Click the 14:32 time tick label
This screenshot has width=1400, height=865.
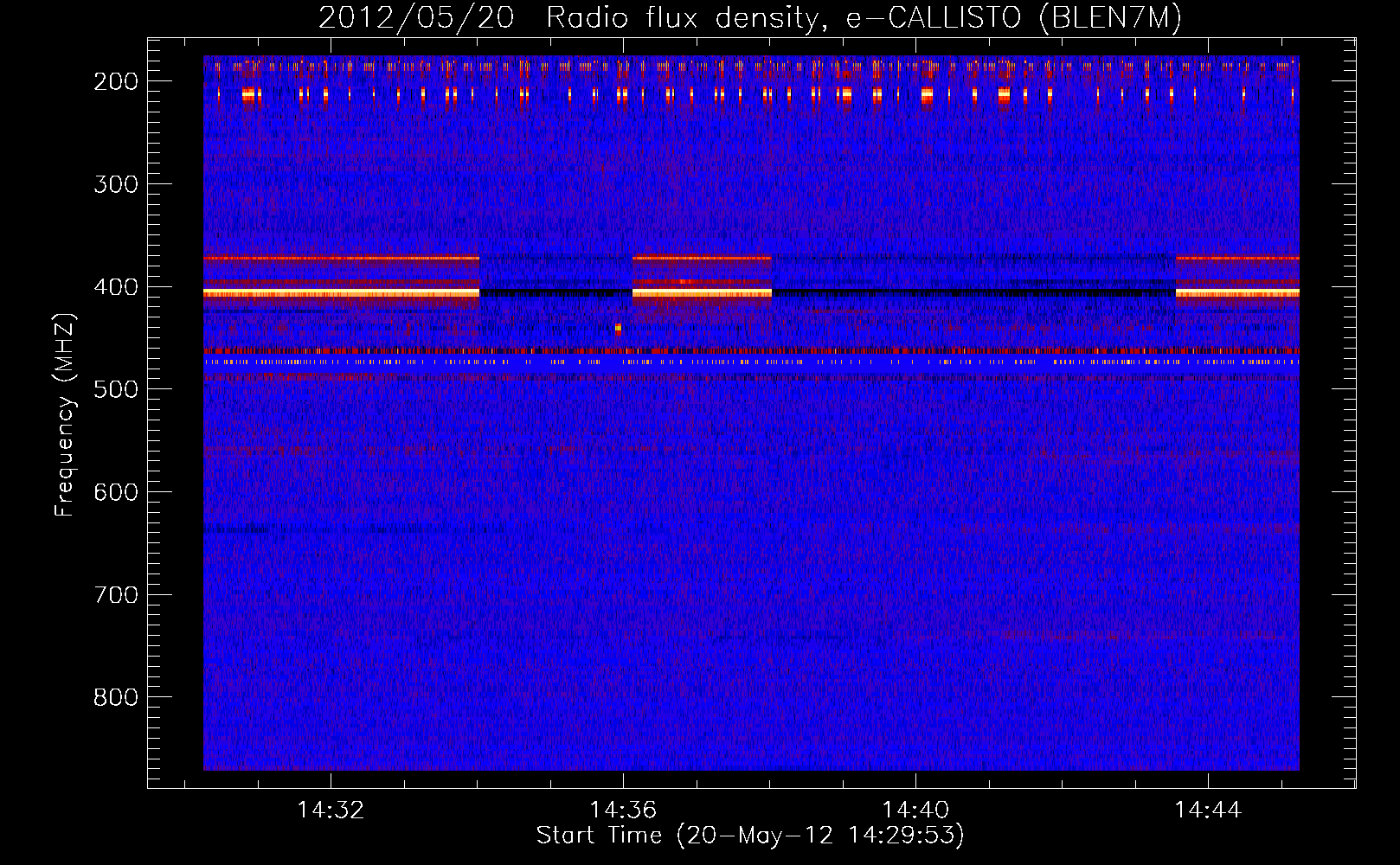[x=331, y=811]
